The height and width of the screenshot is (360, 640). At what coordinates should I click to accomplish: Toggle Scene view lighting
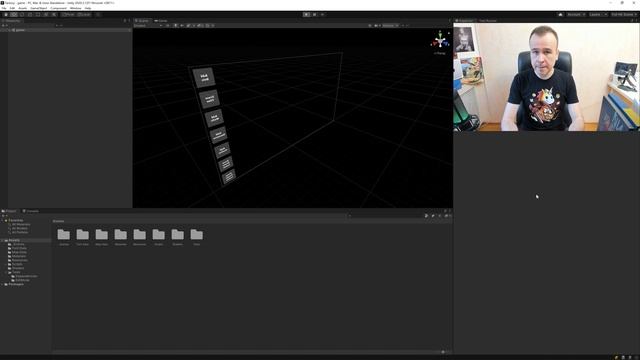pos(176,25)
